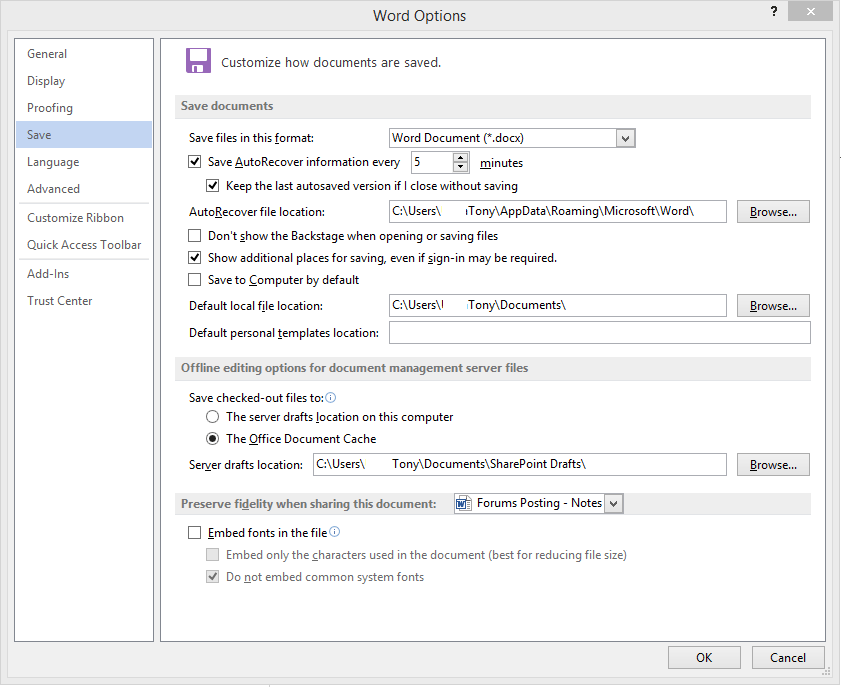Uncheck Keep the last autosaved version option
Image resolution: width=841 pixels, height=687 pixels.
tap(213, 184)
